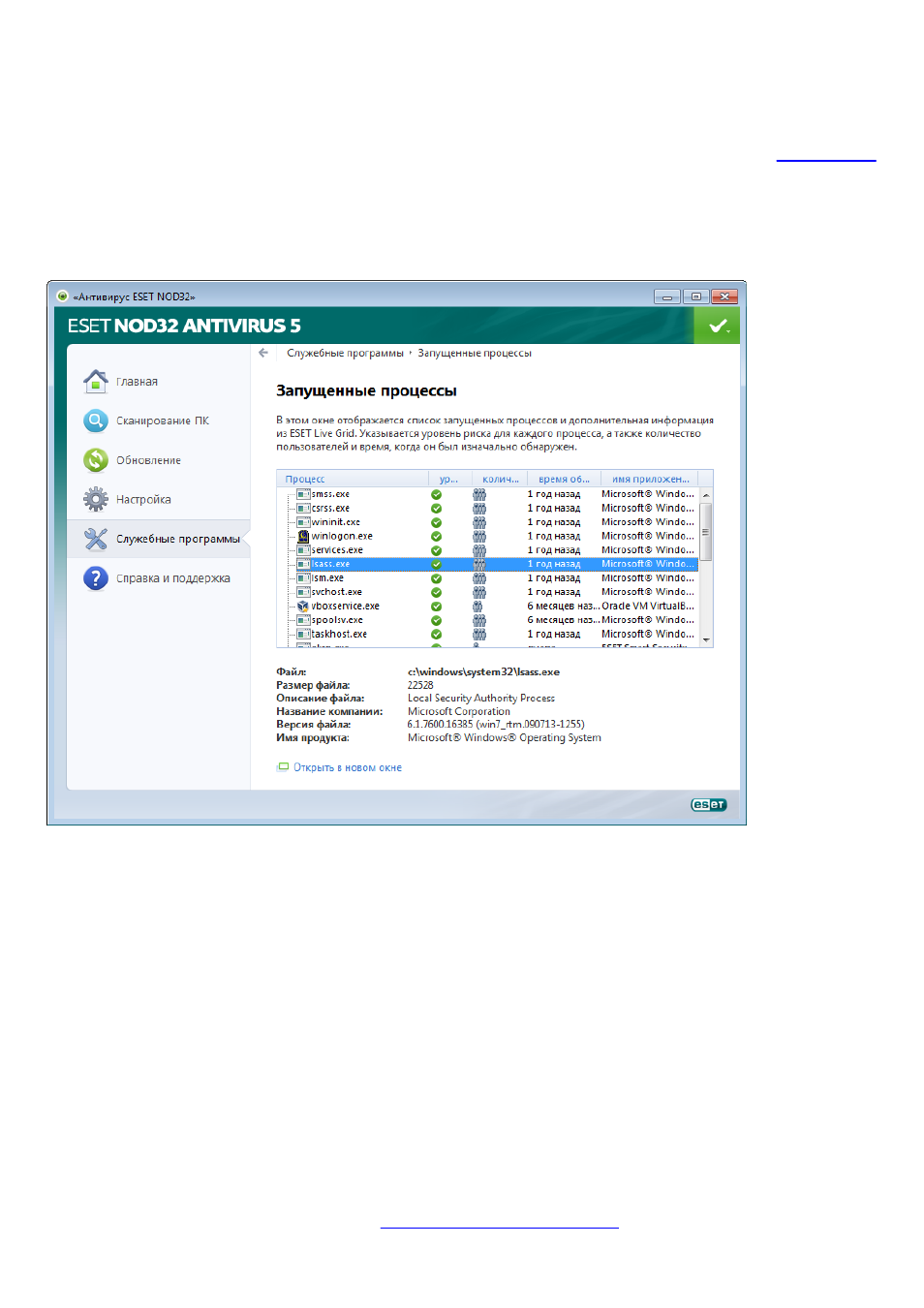Sort by колич... users column header
The width and height of the screenshot is (924, 1308).
click(500, 479)
